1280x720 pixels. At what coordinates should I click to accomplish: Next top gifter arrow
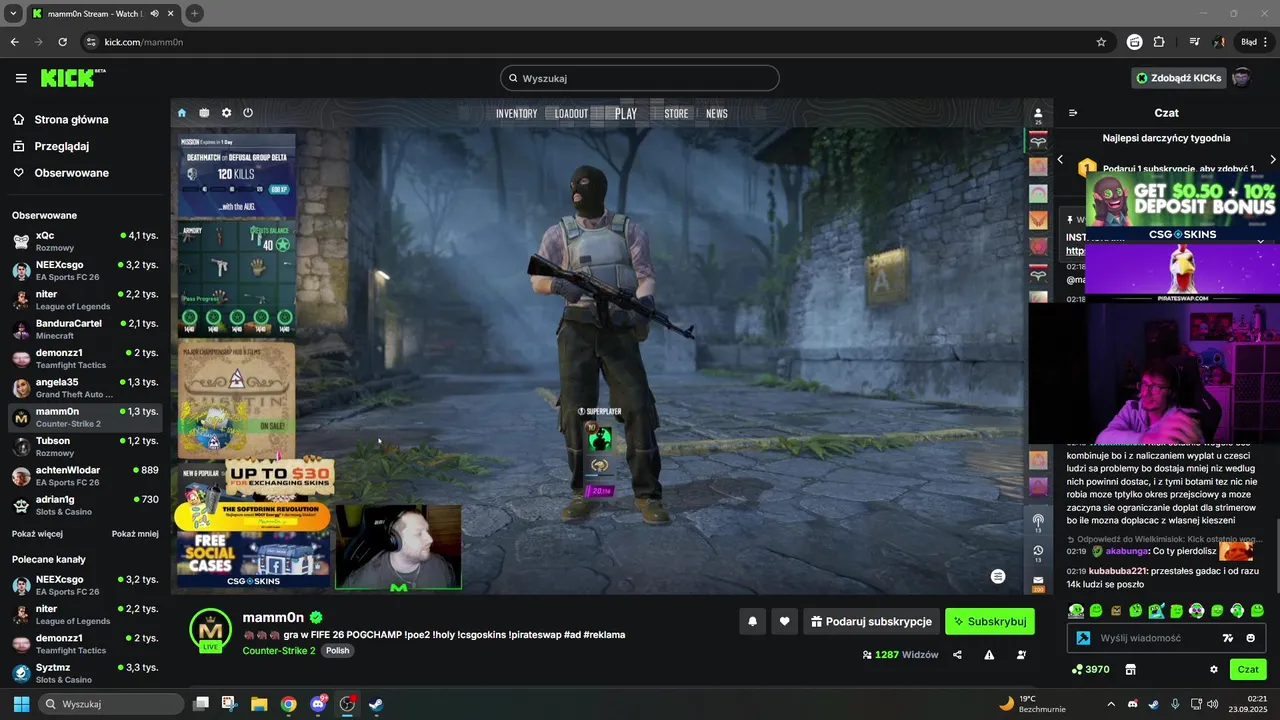click(1272, 160)
